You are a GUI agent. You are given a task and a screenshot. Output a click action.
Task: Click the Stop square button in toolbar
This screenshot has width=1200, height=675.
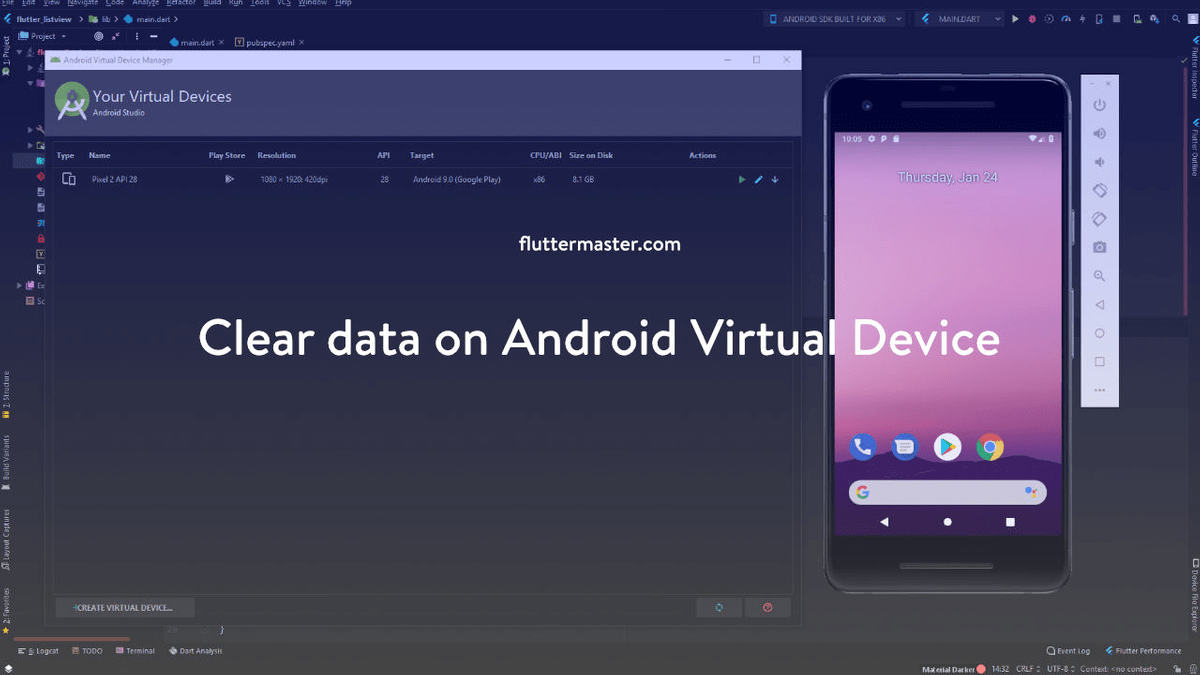pos(1116,19)
